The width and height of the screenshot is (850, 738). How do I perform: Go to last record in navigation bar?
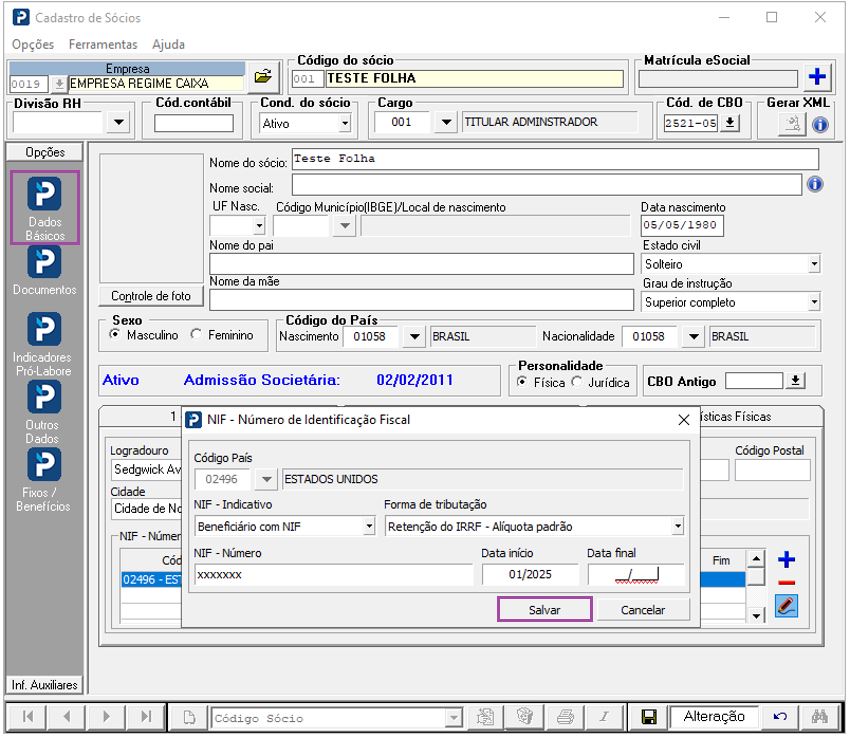(146, 717)
